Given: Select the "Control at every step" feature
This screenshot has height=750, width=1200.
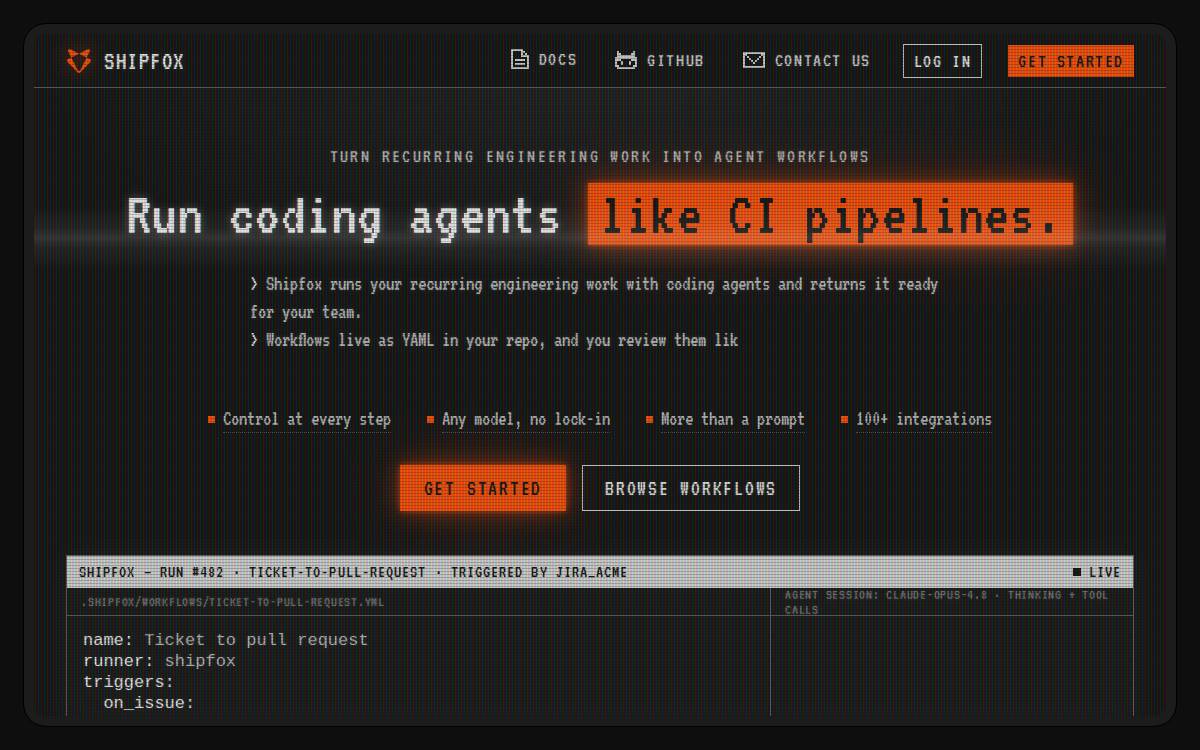Looking at the screenshot, I should pos(307,419).
